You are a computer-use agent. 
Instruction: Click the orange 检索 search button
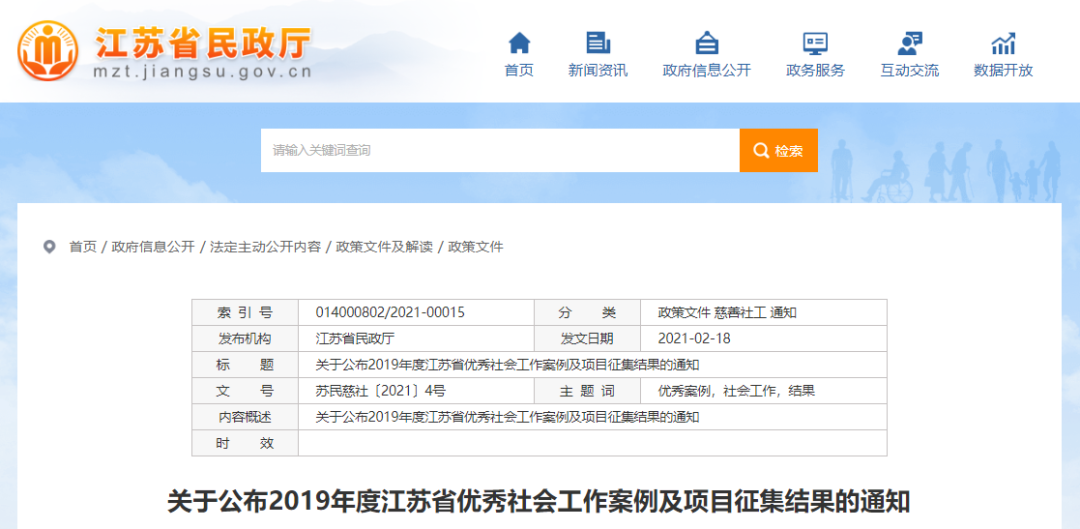pyautogui.click(x=779, y=150)
